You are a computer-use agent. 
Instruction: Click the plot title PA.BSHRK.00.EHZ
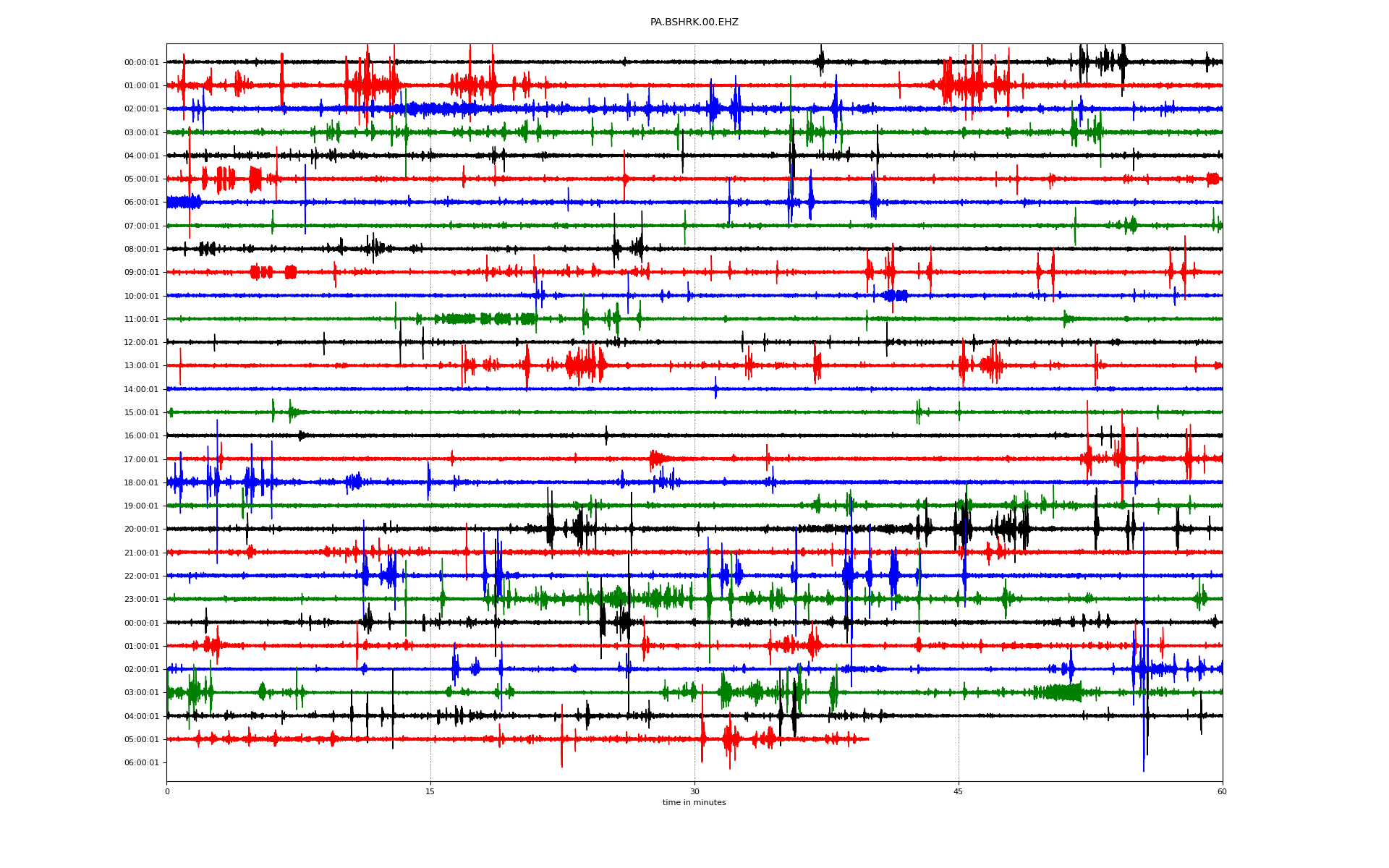[694, 22]
